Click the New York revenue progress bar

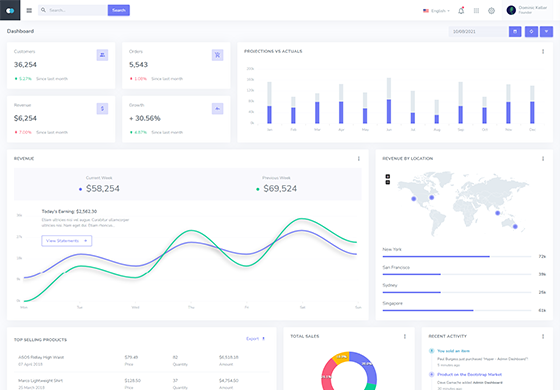(457, 256)
